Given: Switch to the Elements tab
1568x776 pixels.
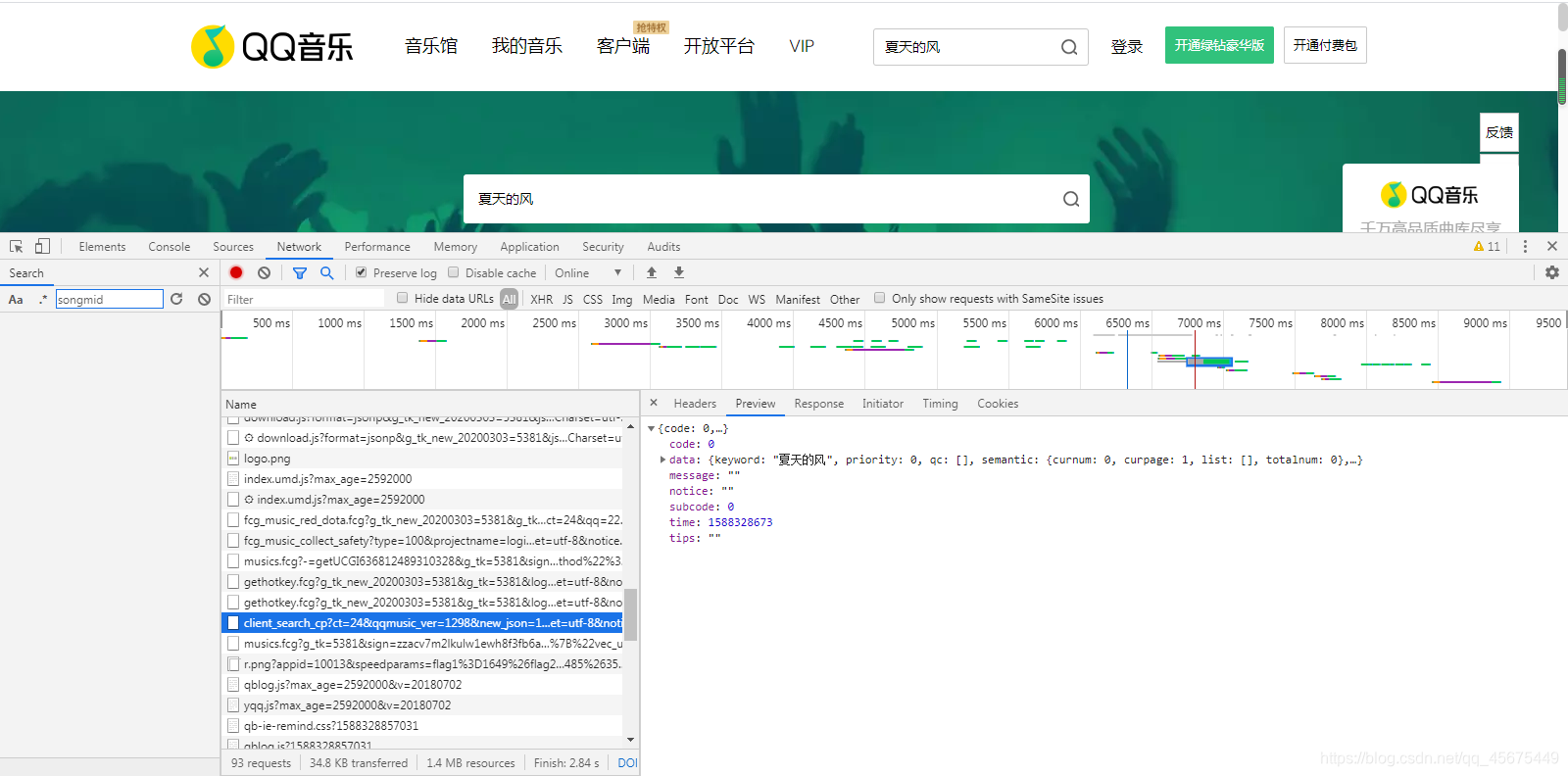Looking at the screenshot, I should tap(102, 247).
